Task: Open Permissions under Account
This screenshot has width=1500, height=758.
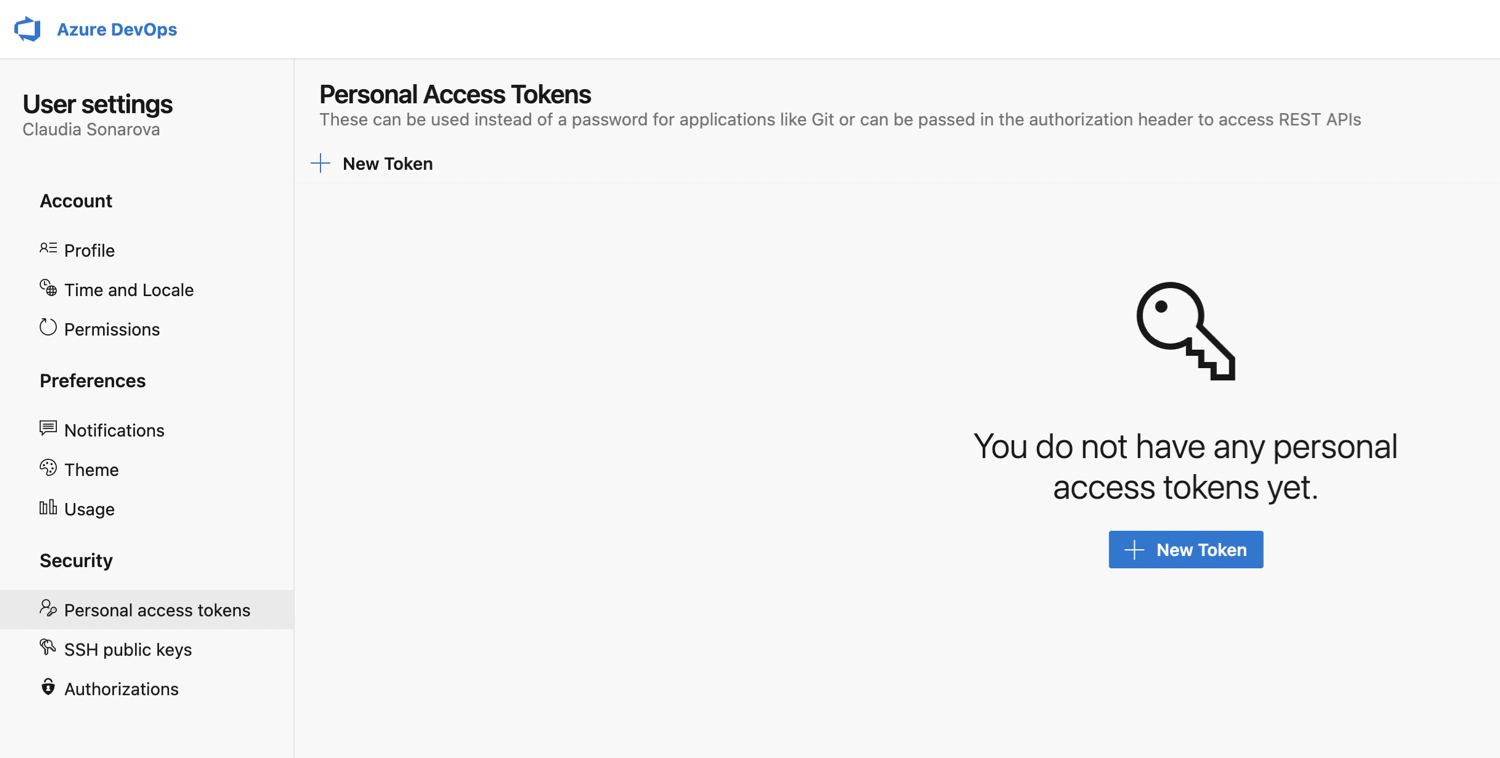Action: [x=111, y=329]
